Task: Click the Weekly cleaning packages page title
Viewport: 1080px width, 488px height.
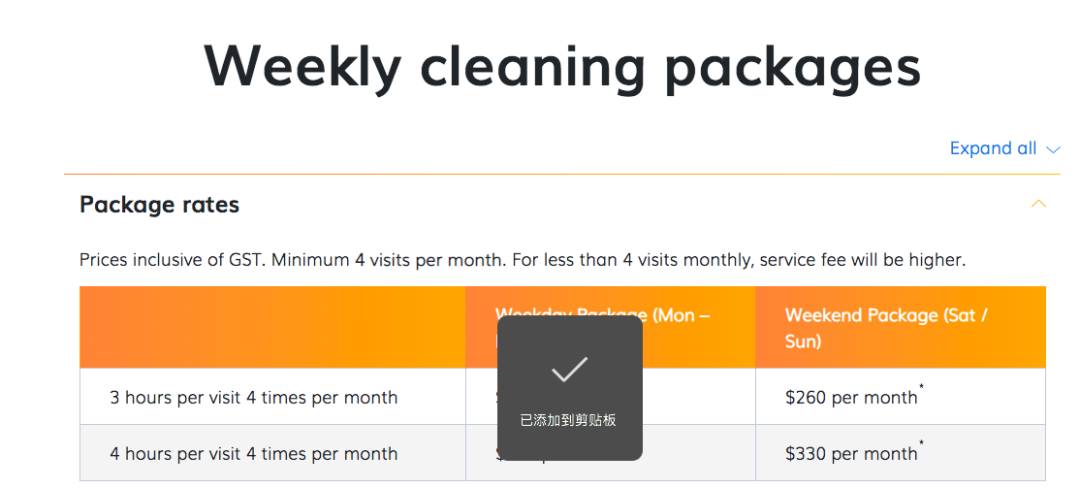Action: (x=562, y=66)
